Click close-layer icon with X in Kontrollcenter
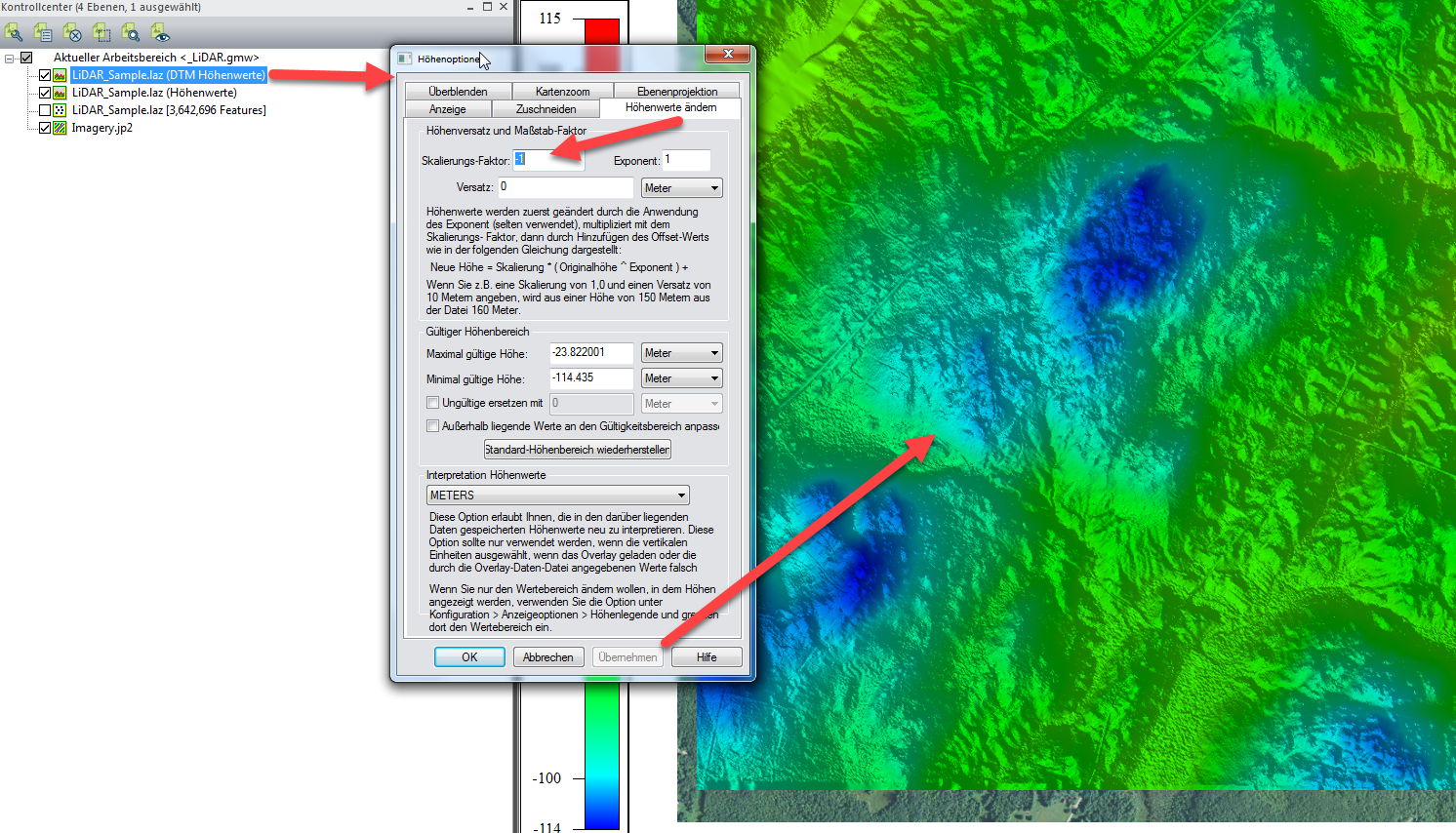This screenshot has height=833, width=1456. tap(72, 33)
